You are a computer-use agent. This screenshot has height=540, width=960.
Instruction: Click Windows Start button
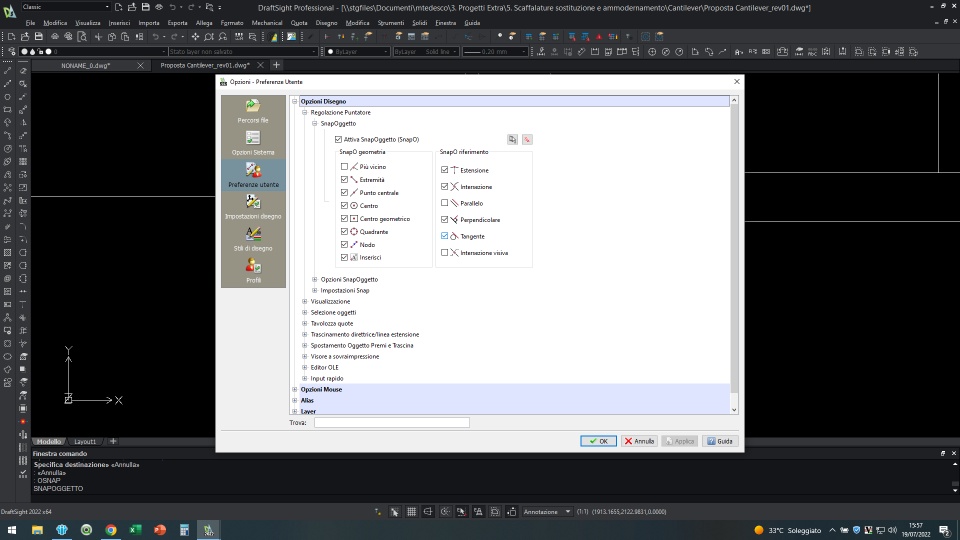pos(12,530)
